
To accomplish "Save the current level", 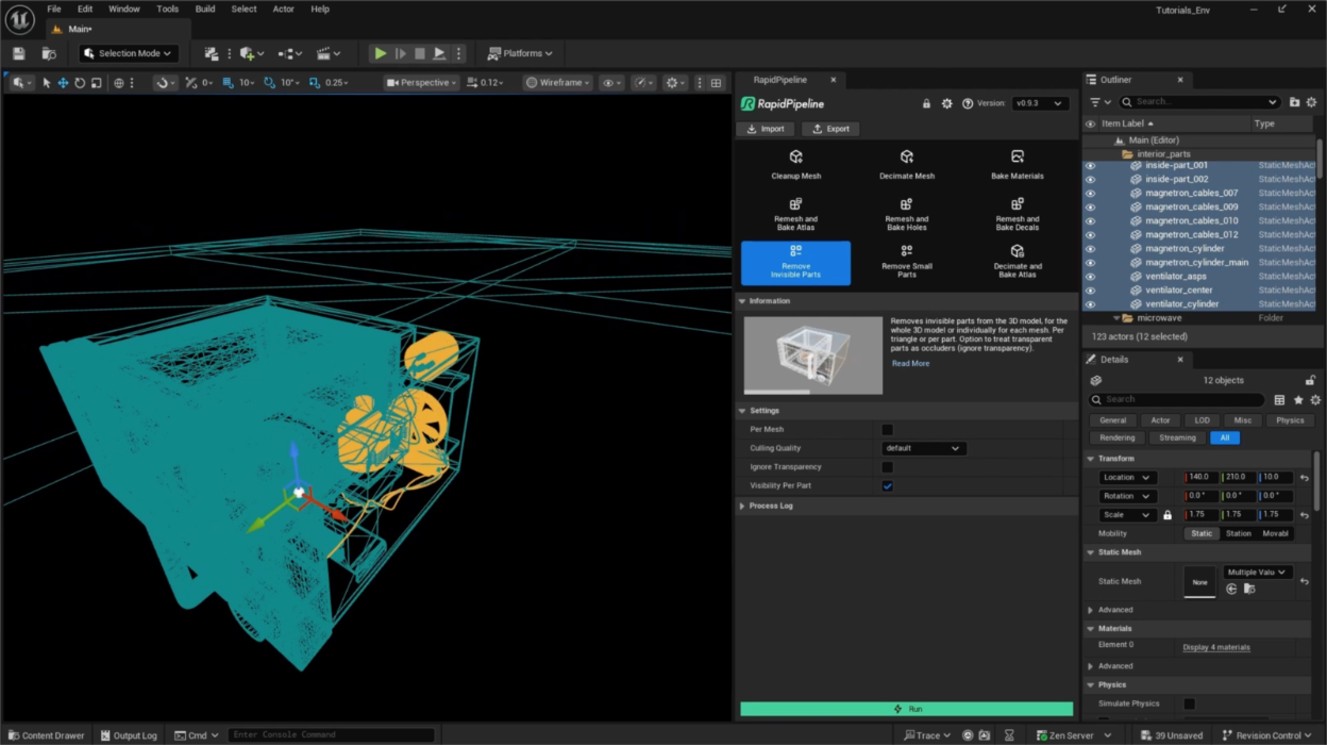I will (19, 53).
